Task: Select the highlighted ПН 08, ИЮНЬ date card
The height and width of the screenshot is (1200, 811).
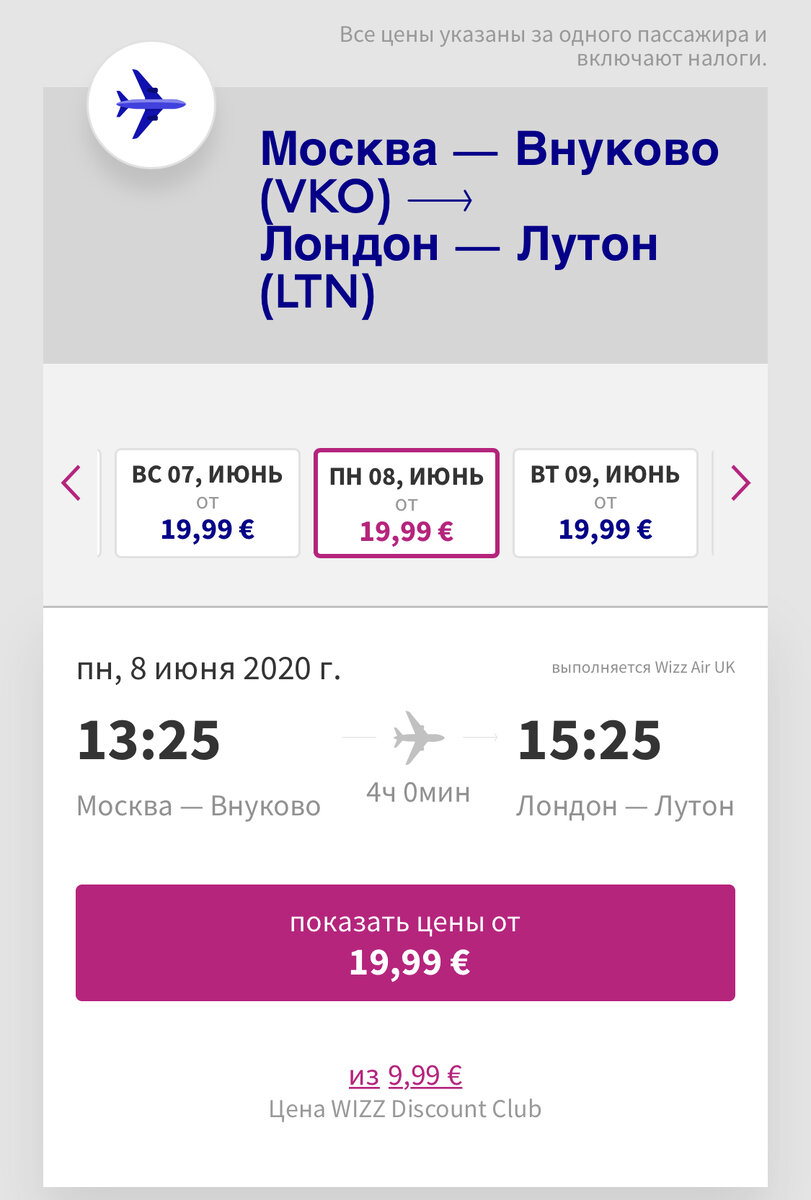Action: tap(406, 501)
